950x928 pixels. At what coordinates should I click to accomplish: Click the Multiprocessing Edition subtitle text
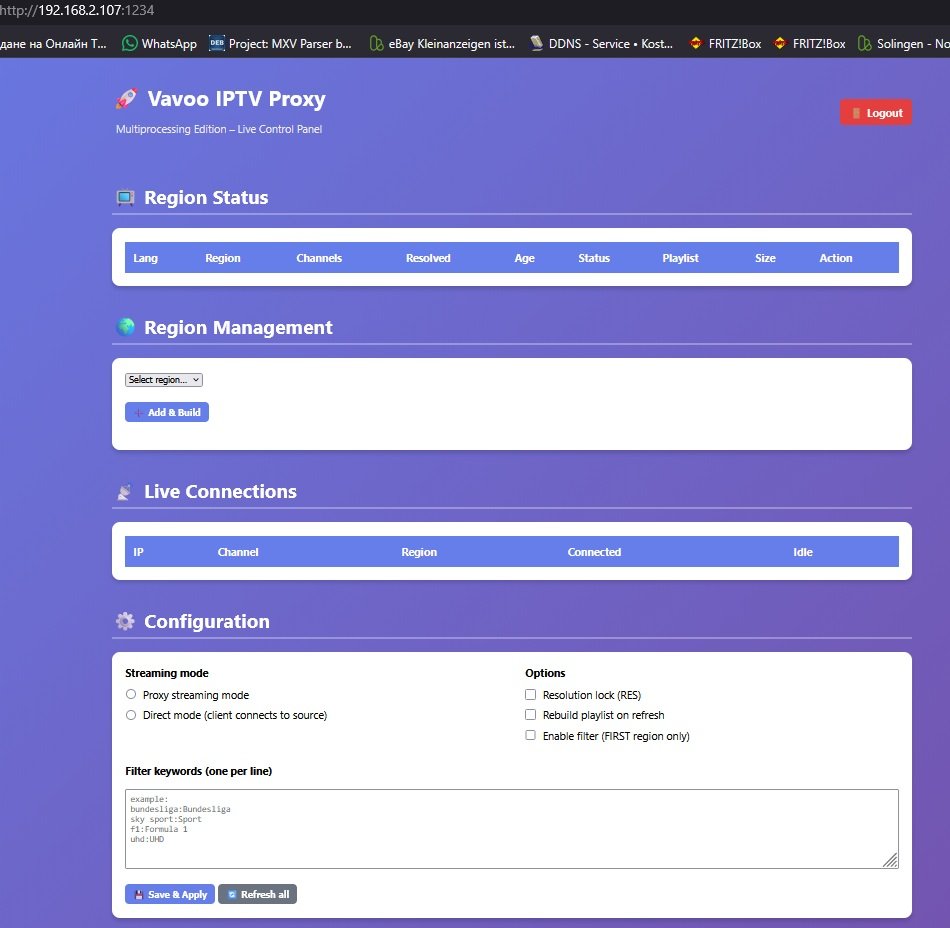click(x=219, y=129)
